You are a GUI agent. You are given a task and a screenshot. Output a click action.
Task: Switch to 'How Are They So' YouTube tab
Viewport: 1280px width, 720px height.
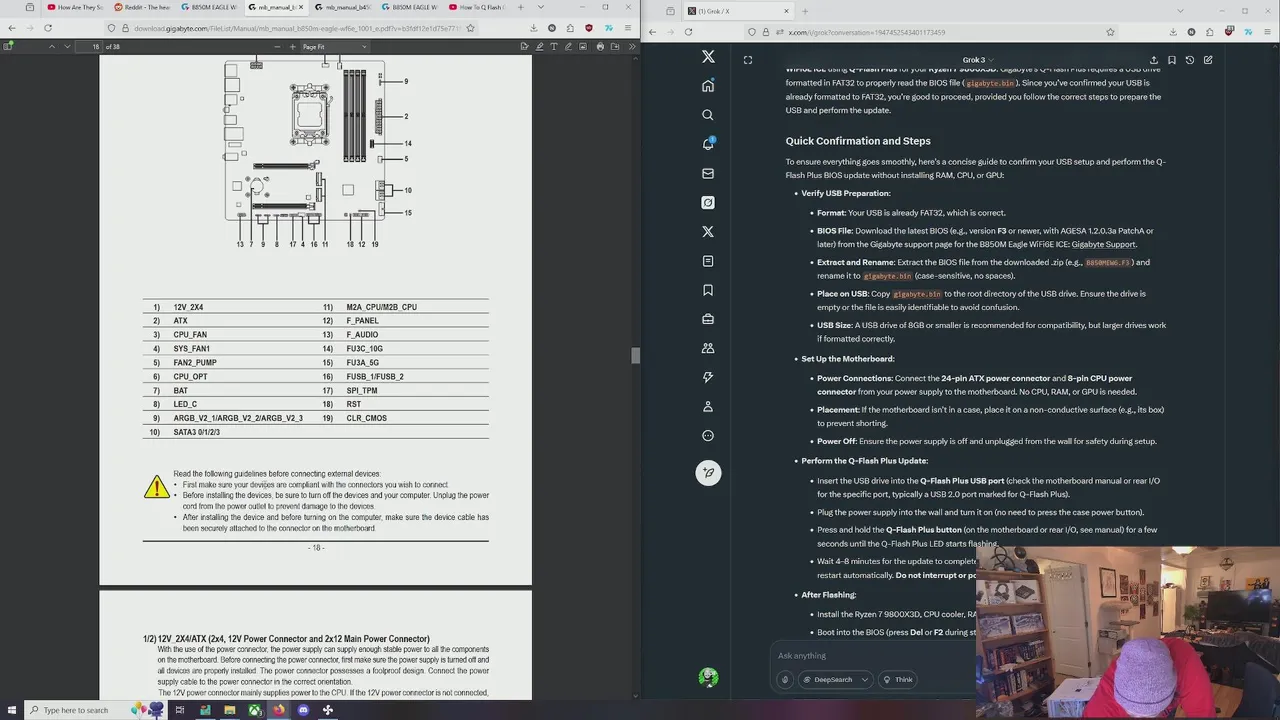pyautogui.click(x=76, y=7)
